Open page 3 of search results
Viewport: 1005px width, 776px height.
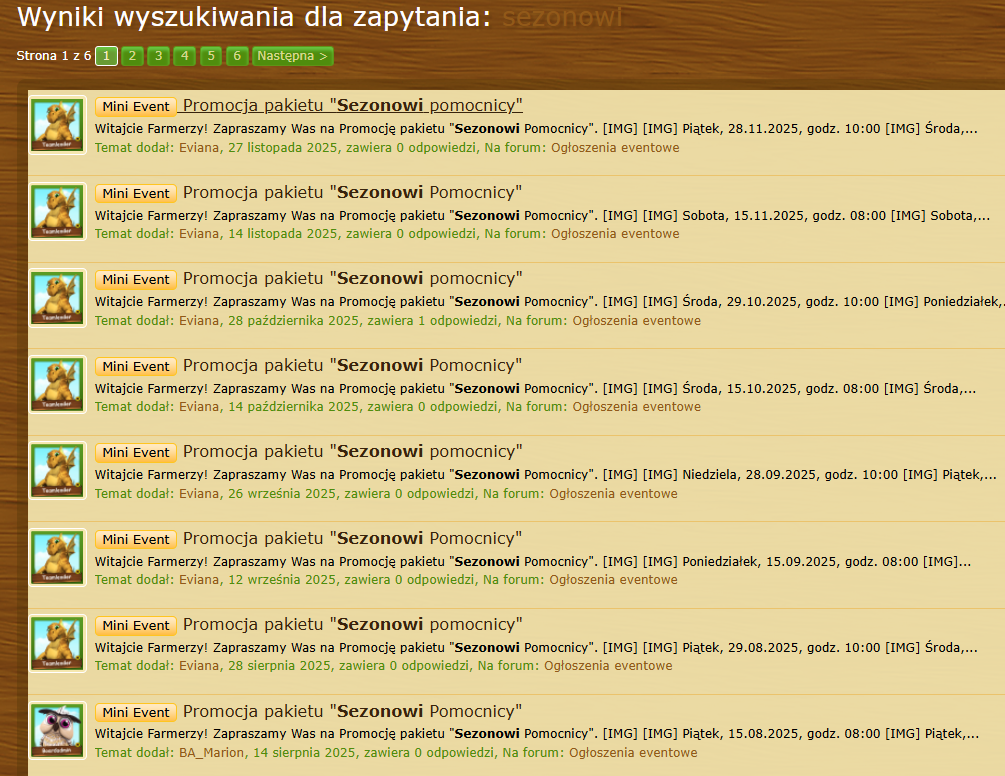[x=158, y=56]
